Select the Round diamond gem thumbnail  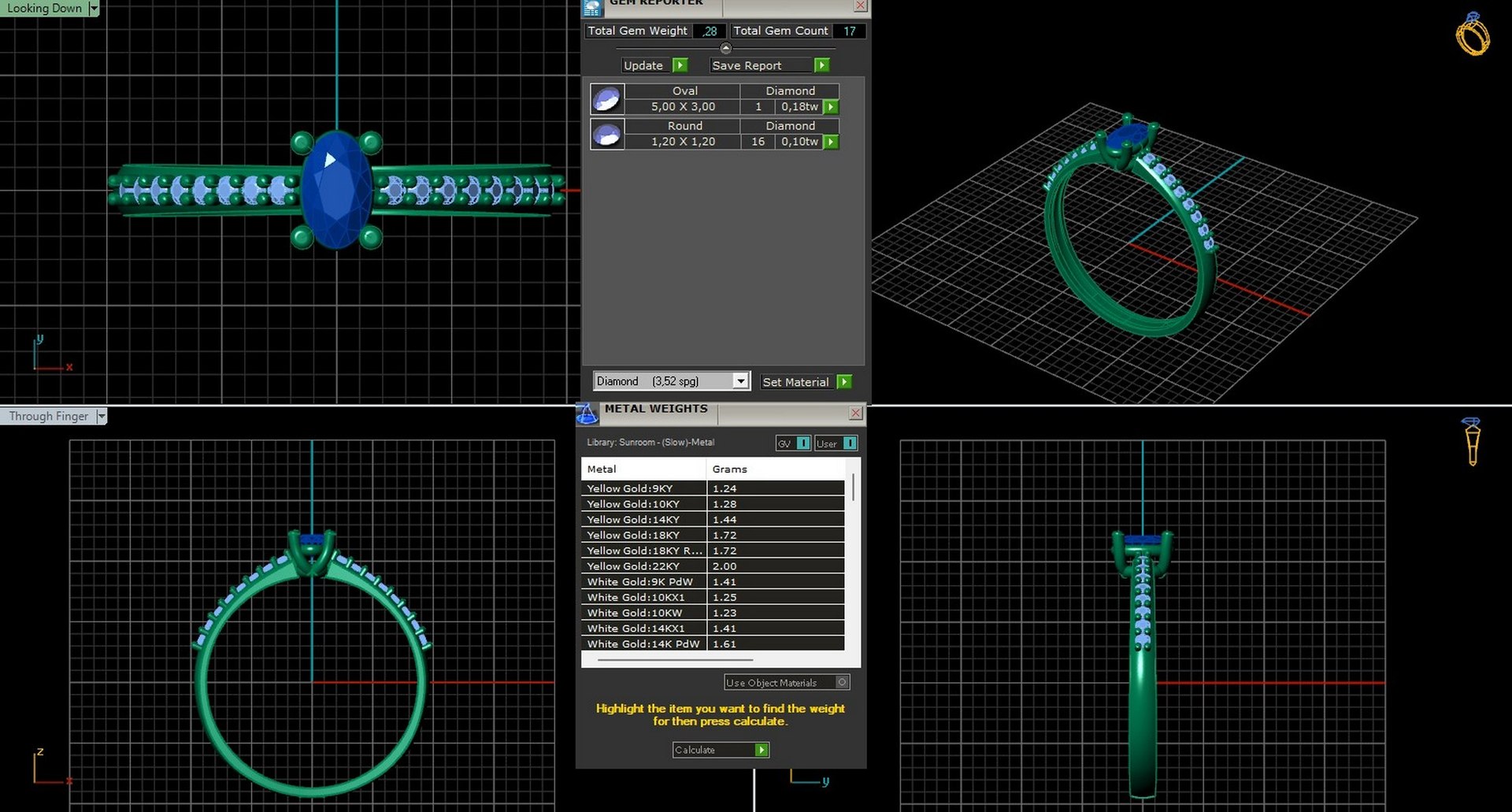tap(607, 134)
